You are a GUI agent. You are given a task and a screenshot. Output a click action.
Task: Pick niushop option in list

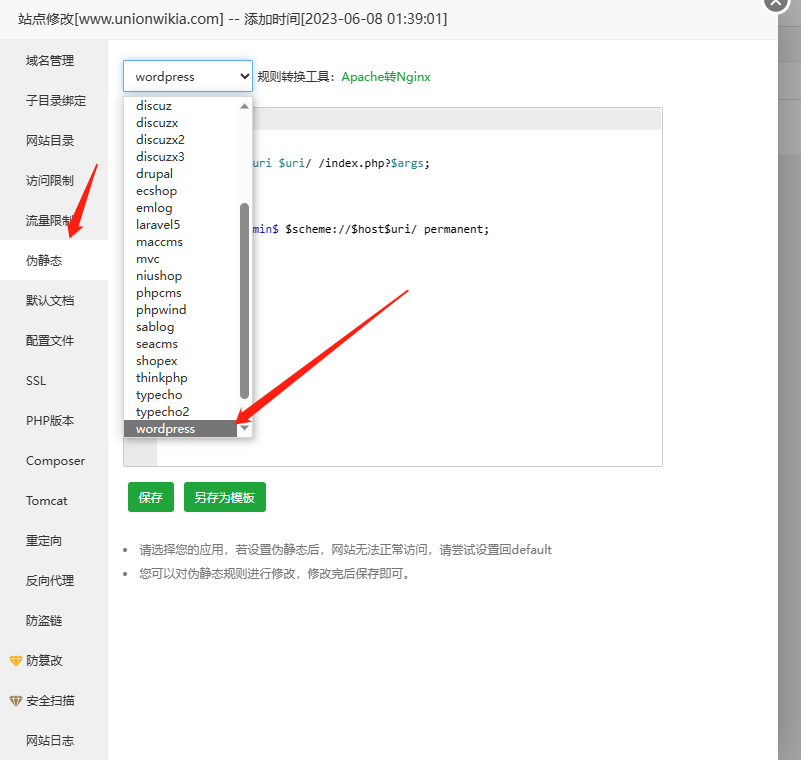[181, 276]
